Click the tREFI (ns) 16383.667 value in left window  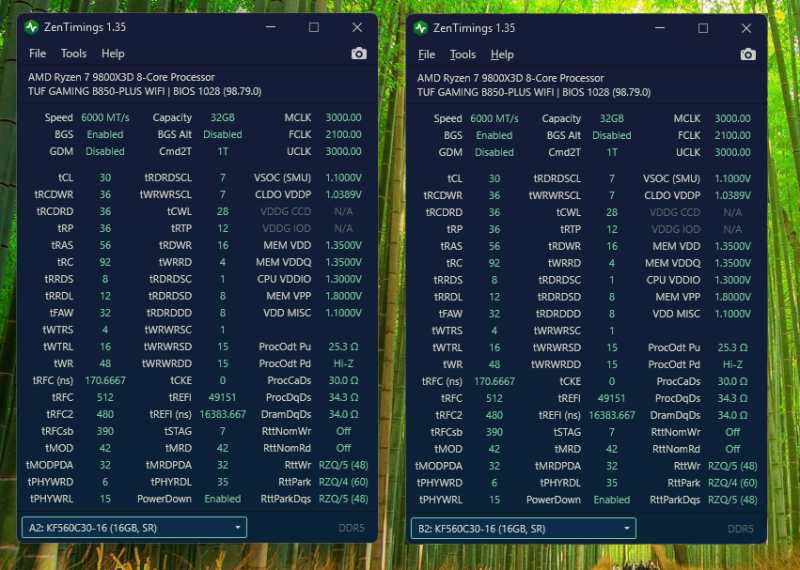(x=222, y=414)
